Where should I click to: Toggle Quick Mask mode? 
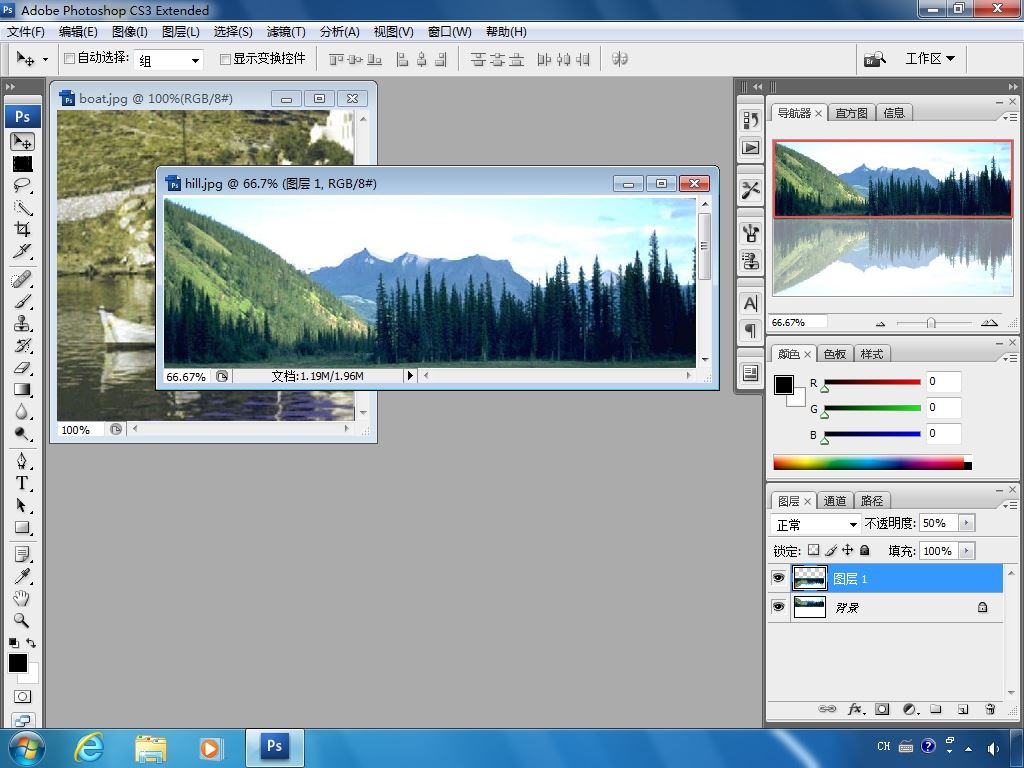[22, 696]
